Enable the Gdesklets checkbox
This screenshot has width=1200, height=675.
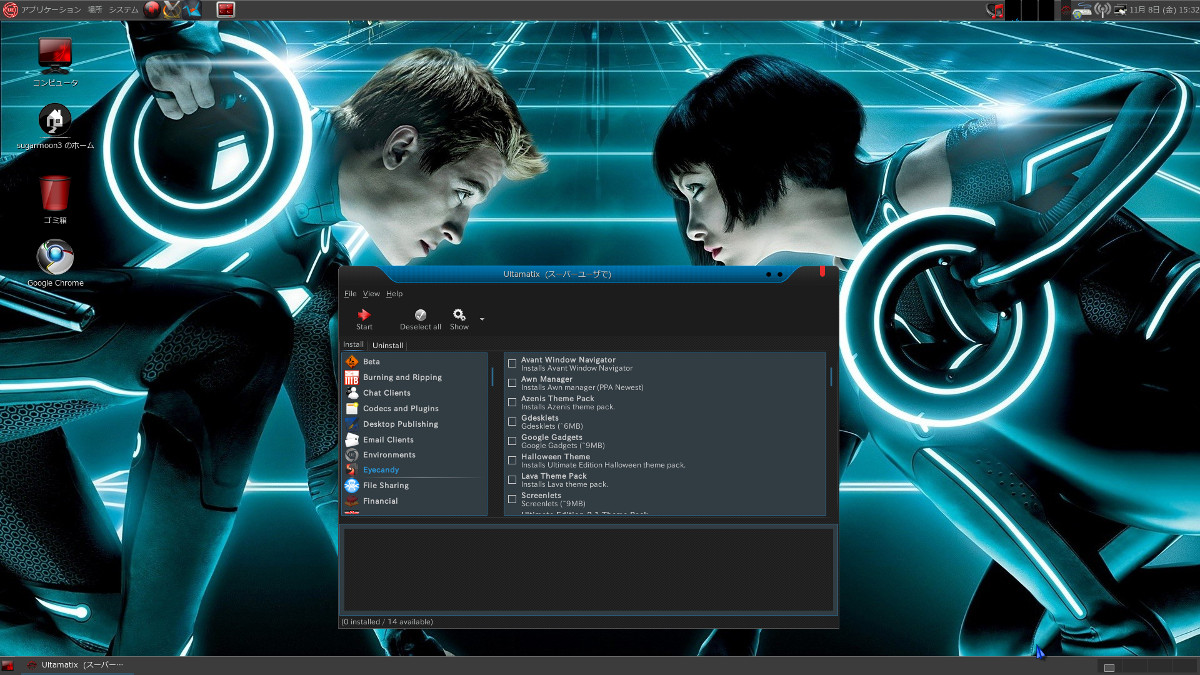click(512, 422)
